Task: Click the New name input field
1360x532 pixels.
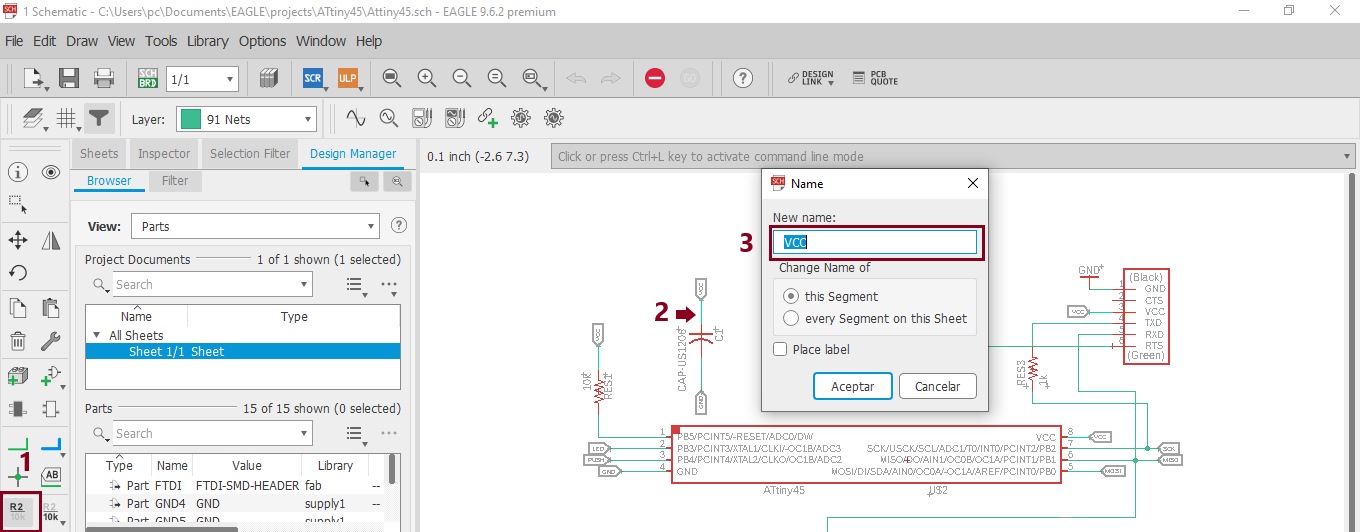Action: [x=874, y=242]
